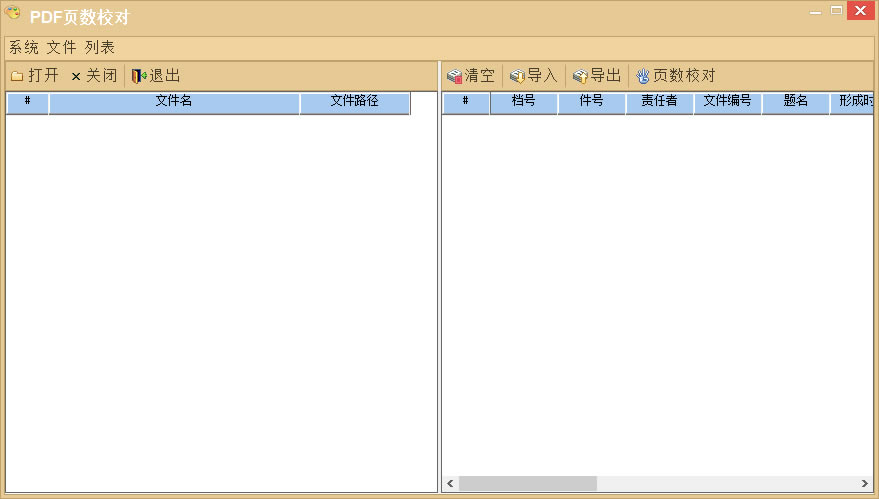The image size is (879, 499).
Task: Click the Exit (退出) toolbar icon
Action: (x=139, y=76)
